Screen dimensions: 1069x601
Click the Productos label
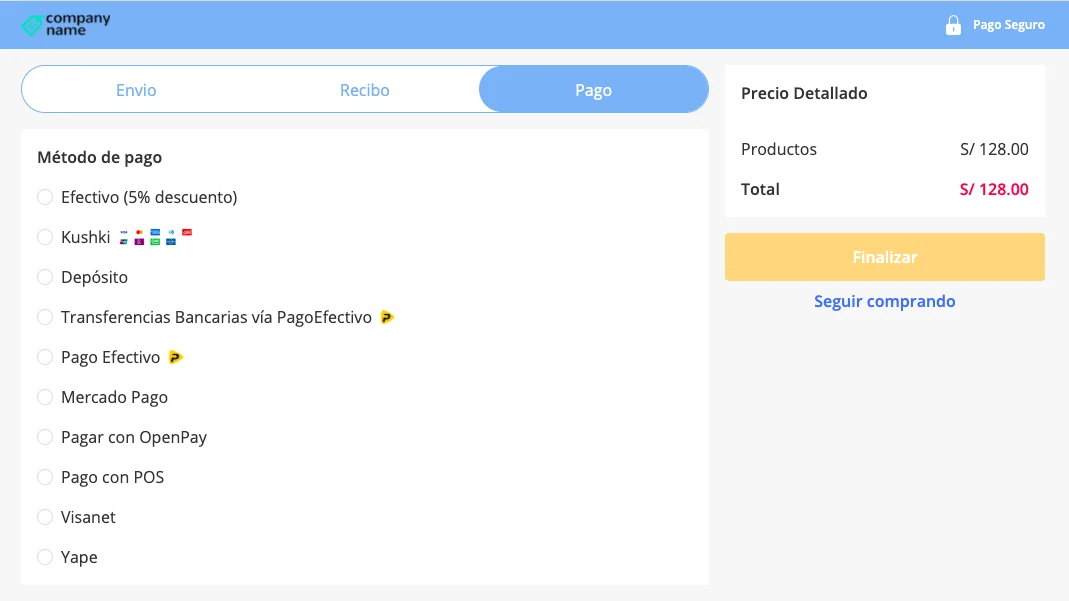pyautogui.click(x=779, y=149)
